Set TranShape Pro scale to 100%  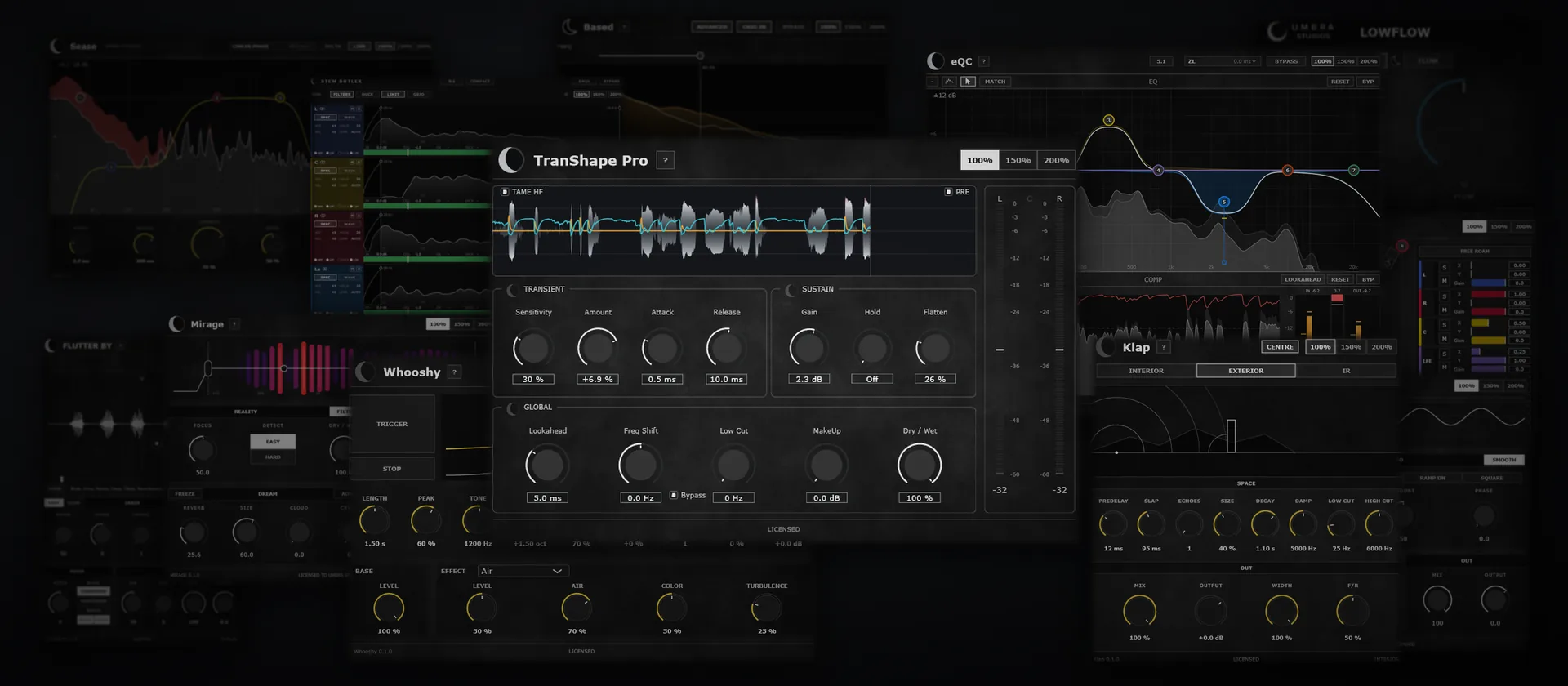pyautogui.click(x=979, y=161)
